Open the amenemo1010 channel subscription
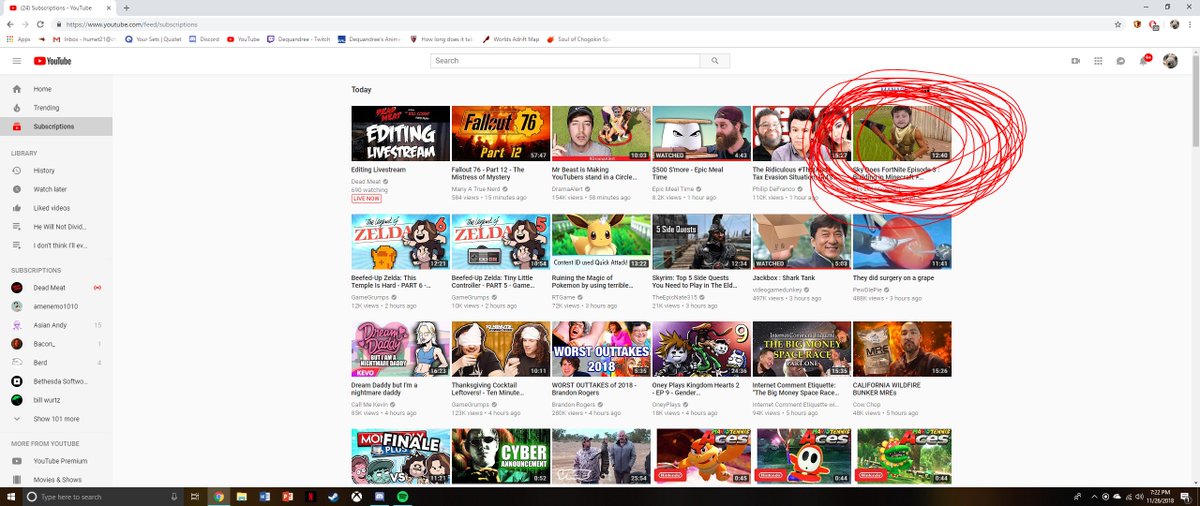 click(x=56, y=306)
